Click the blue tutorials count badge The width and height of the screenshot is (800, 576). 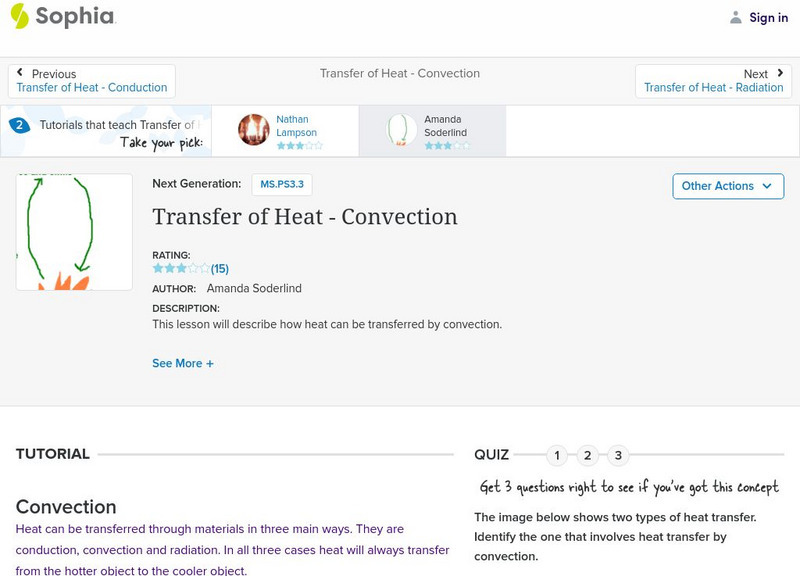(x=19, y=125)
